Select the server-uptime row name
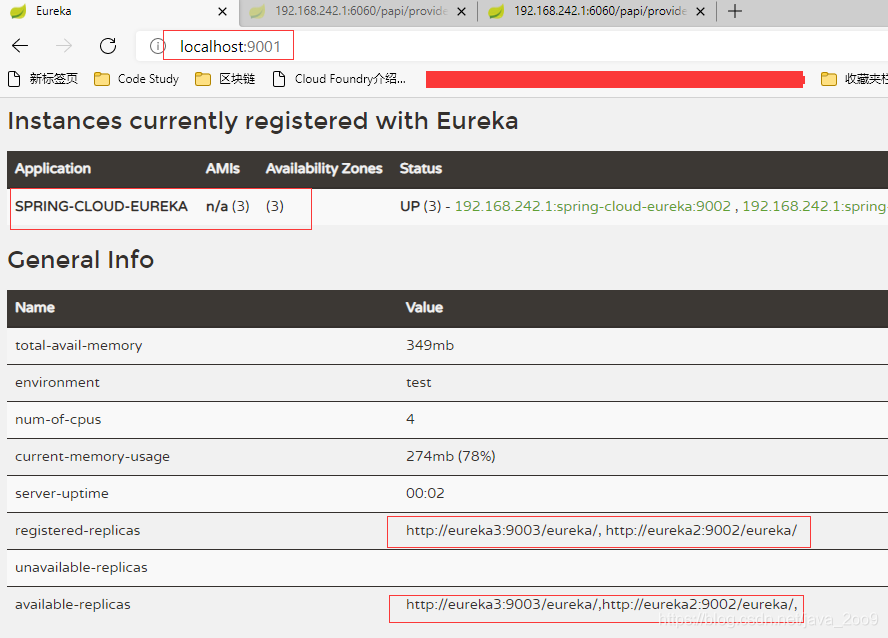The image size is (888, 638). [x=62, y=494]
